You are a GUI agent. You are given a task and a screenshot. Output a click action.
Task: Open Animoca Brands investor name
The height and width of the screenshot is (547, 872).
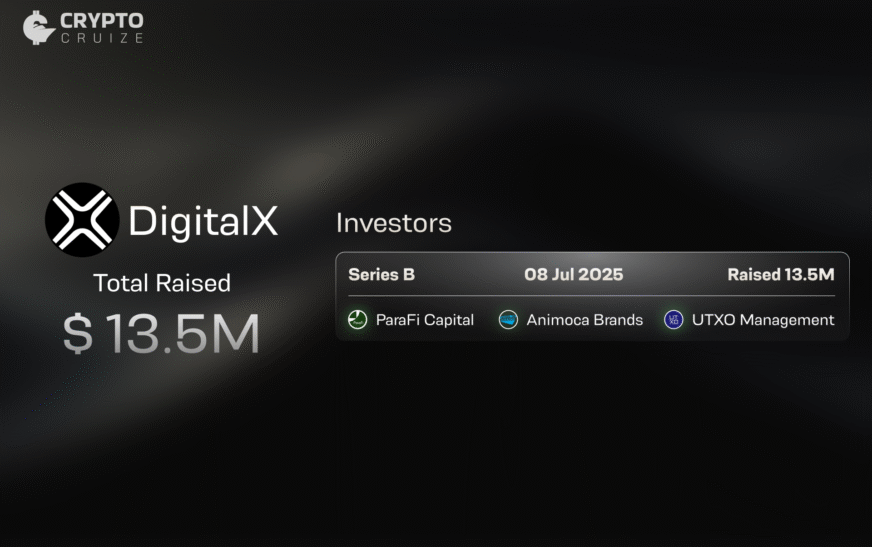(584, 320)
